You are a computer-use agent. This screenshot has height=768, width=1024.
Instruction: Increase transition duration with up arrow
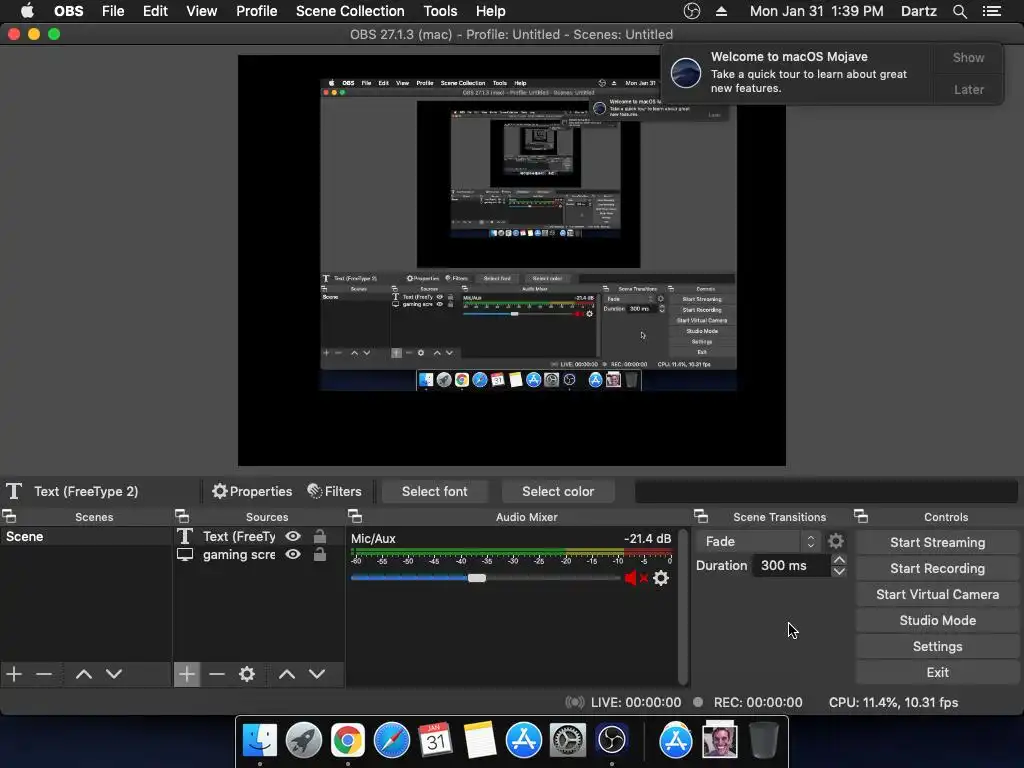pos(839,560)
